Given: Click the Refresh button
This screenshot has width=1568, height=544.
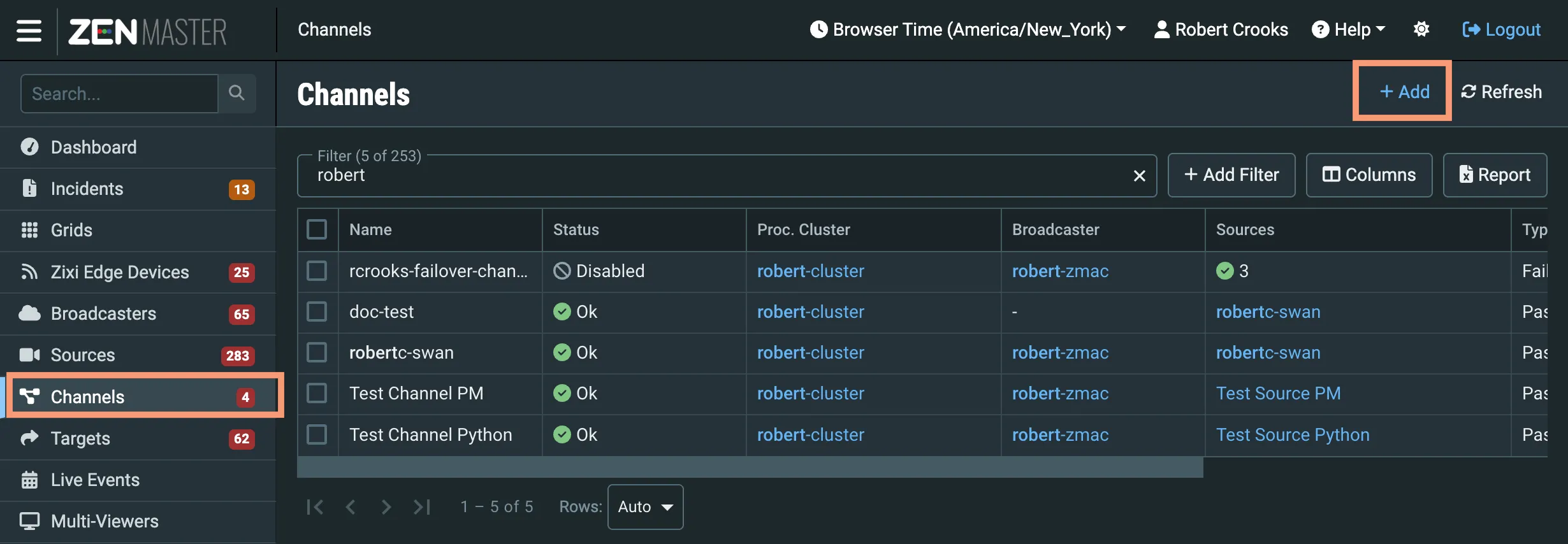Looking at the screenshot, I should pos(1502,92).
